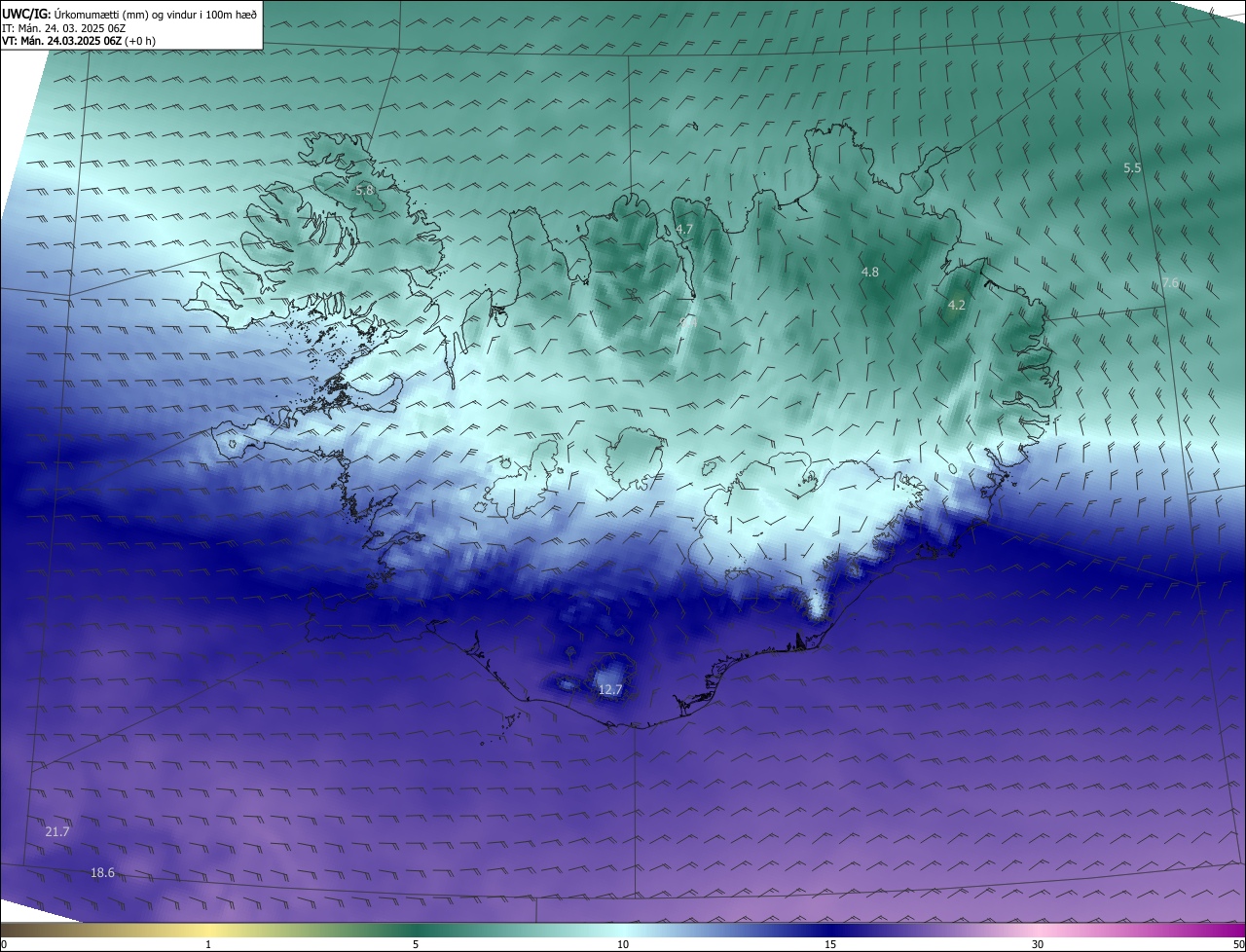Click the 50 tick label on the color scale

[1238, 945]
